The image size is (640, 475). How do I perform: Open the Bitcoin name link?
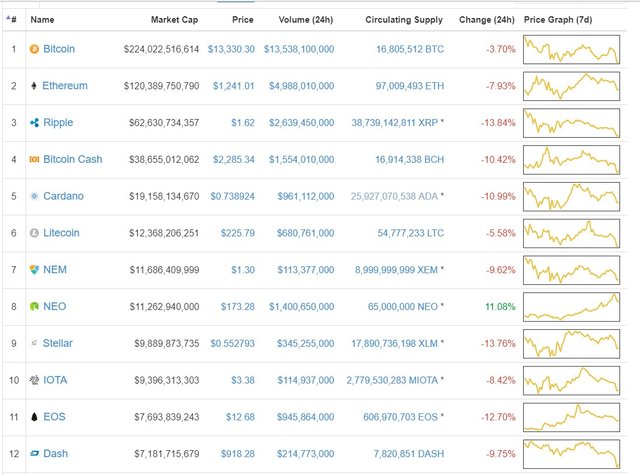(x=59, y=49)
